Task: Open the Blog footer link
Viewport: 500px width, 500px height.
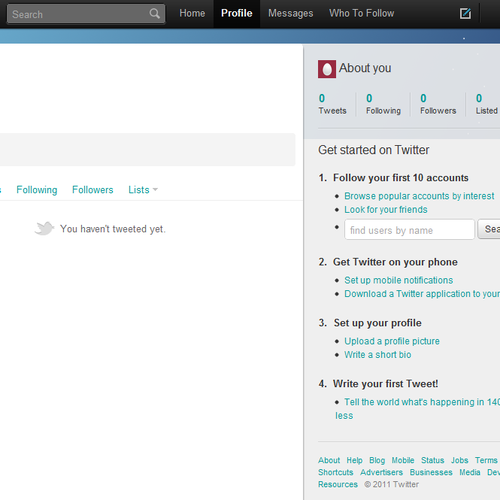Action: pos(377,460)
